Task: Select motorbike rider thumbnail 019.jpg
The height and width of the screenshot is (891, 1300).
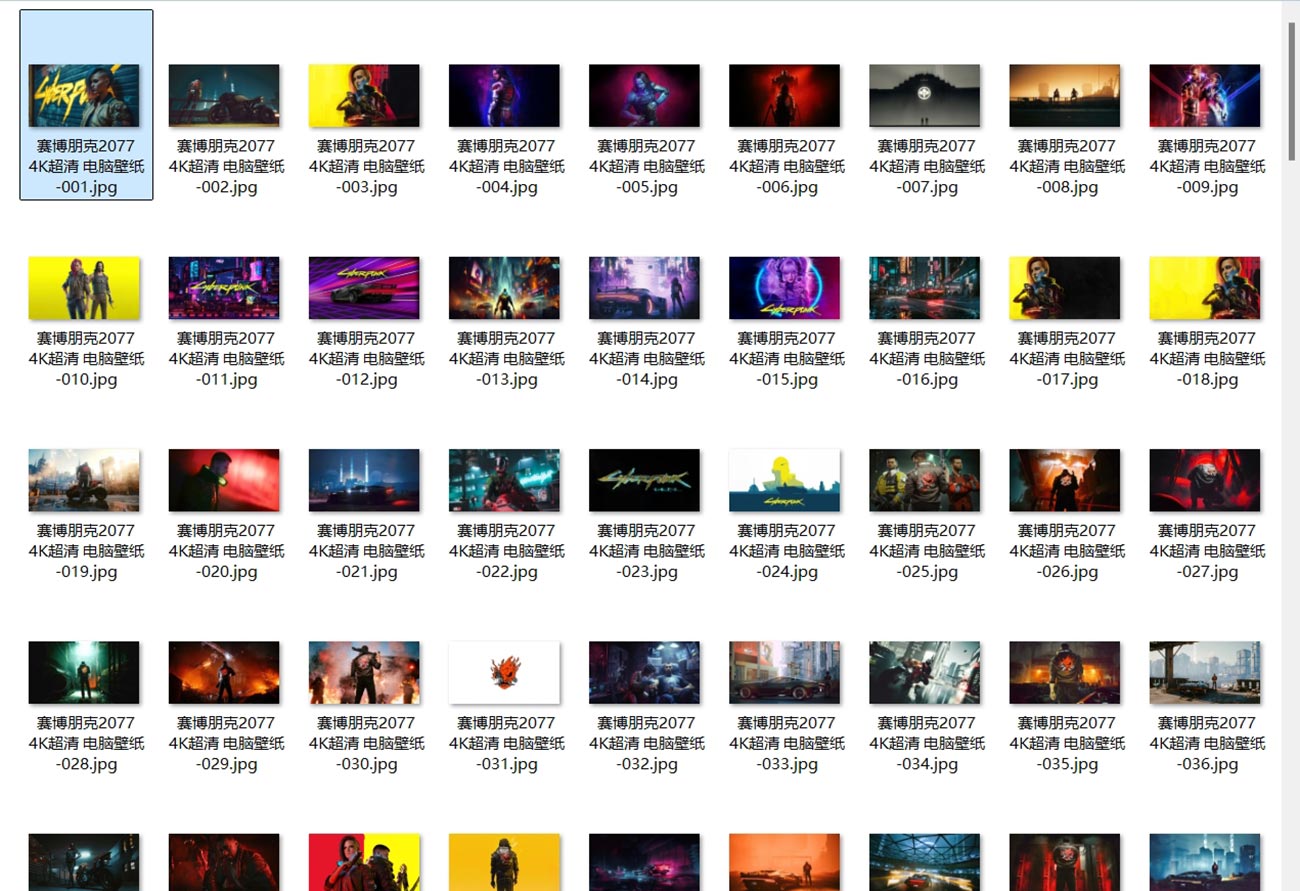Action: 84,480
